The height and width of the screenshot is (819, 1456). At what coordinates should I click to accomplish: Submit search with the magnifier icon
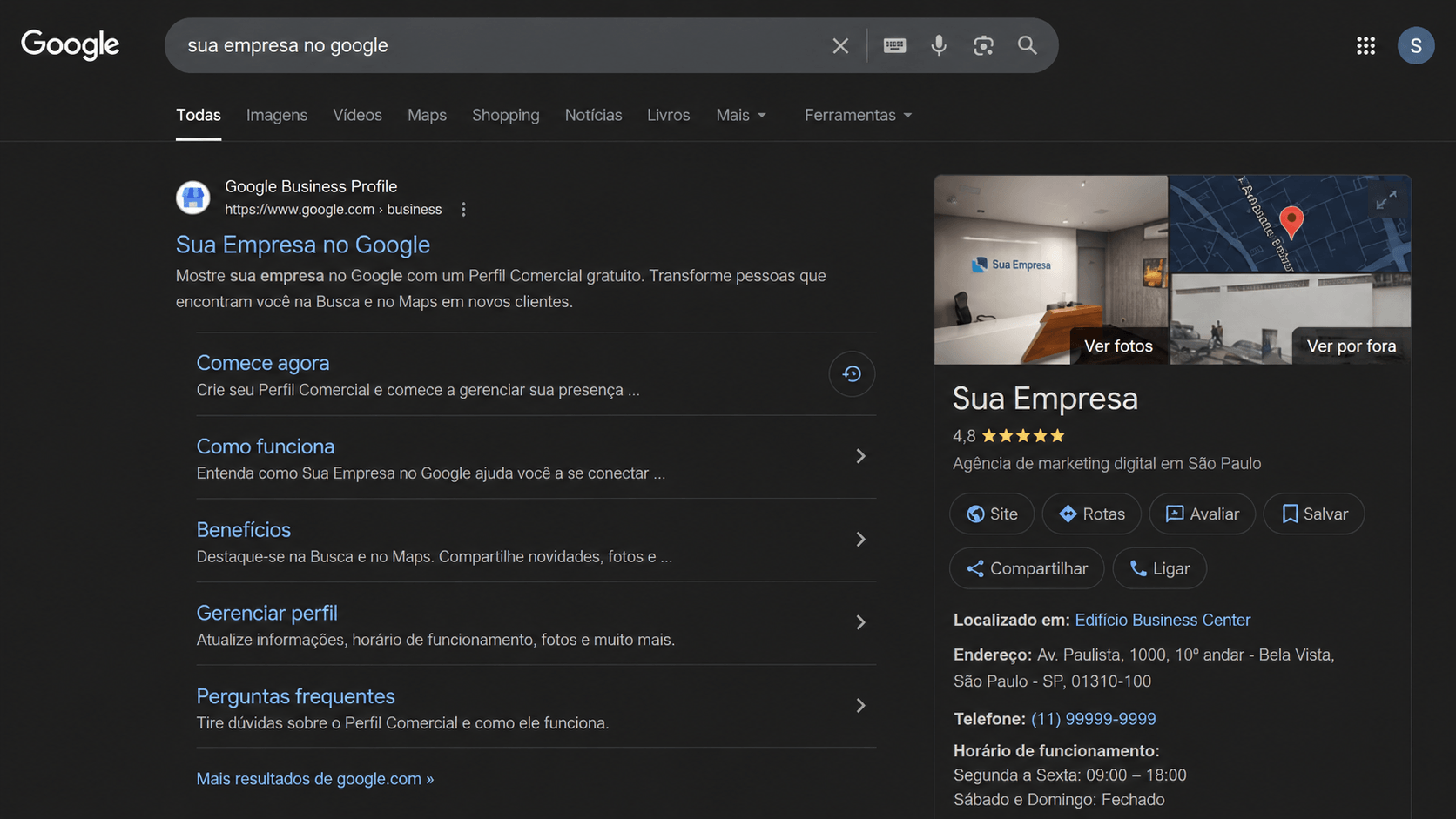pos(1028,45)
